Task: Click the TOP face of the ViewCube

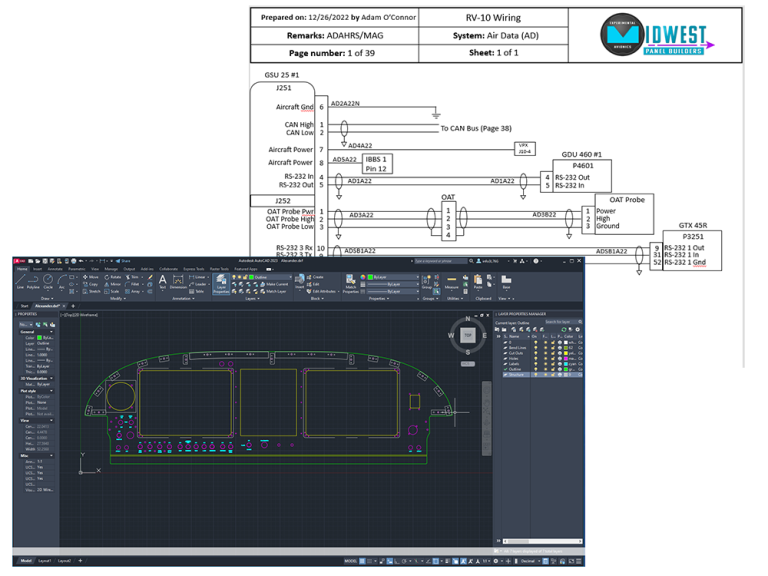Action: click(467, 334)
